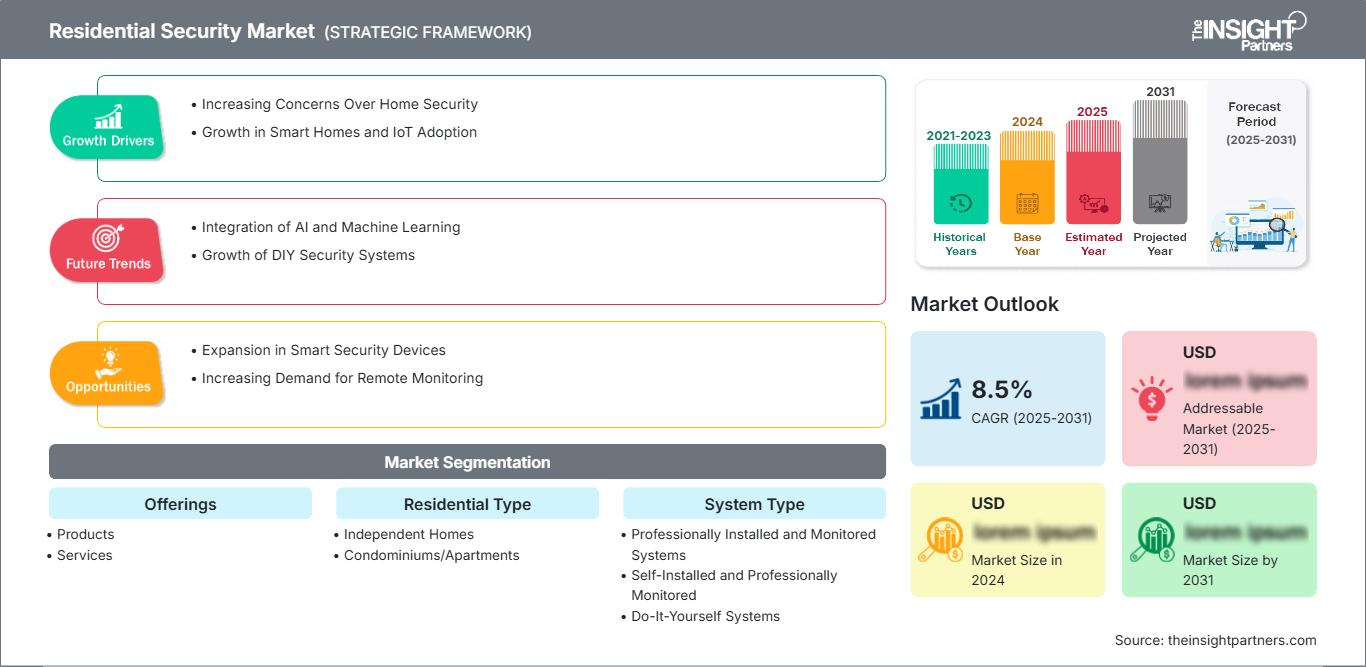Select the System Type tab
Screen dimensions: 1366x667
[x=755, y=504]
